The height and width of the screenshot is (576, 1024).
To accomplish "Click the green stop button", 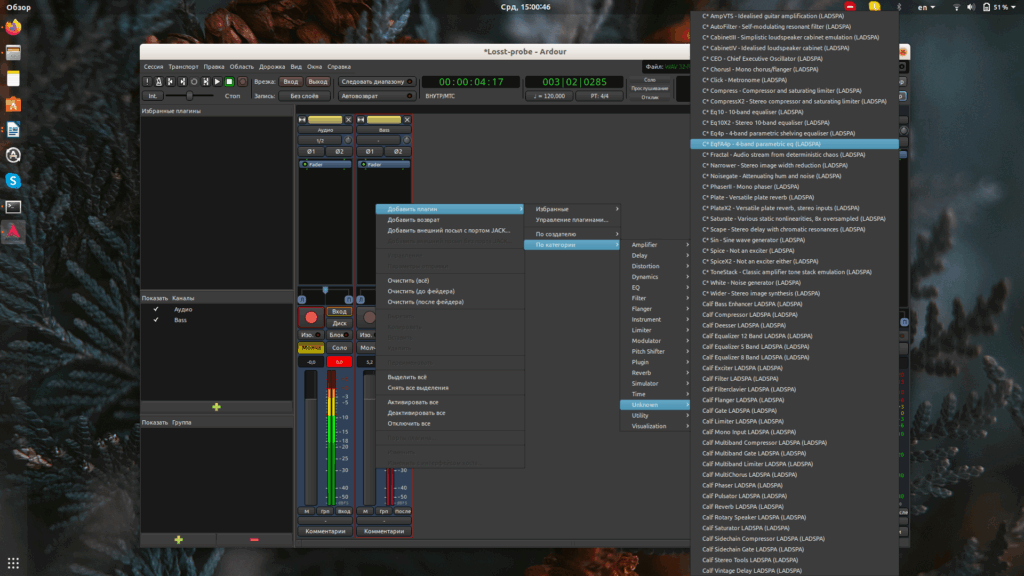I will pos(229,82).
